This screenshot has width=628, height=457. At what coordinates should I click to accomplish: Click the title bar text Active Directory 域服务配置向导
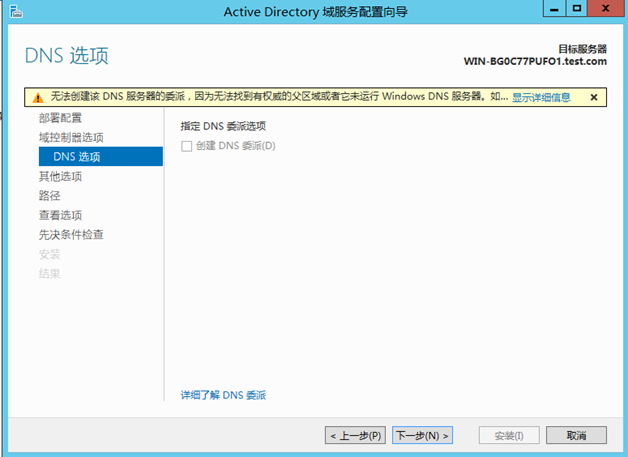(316, 12)
